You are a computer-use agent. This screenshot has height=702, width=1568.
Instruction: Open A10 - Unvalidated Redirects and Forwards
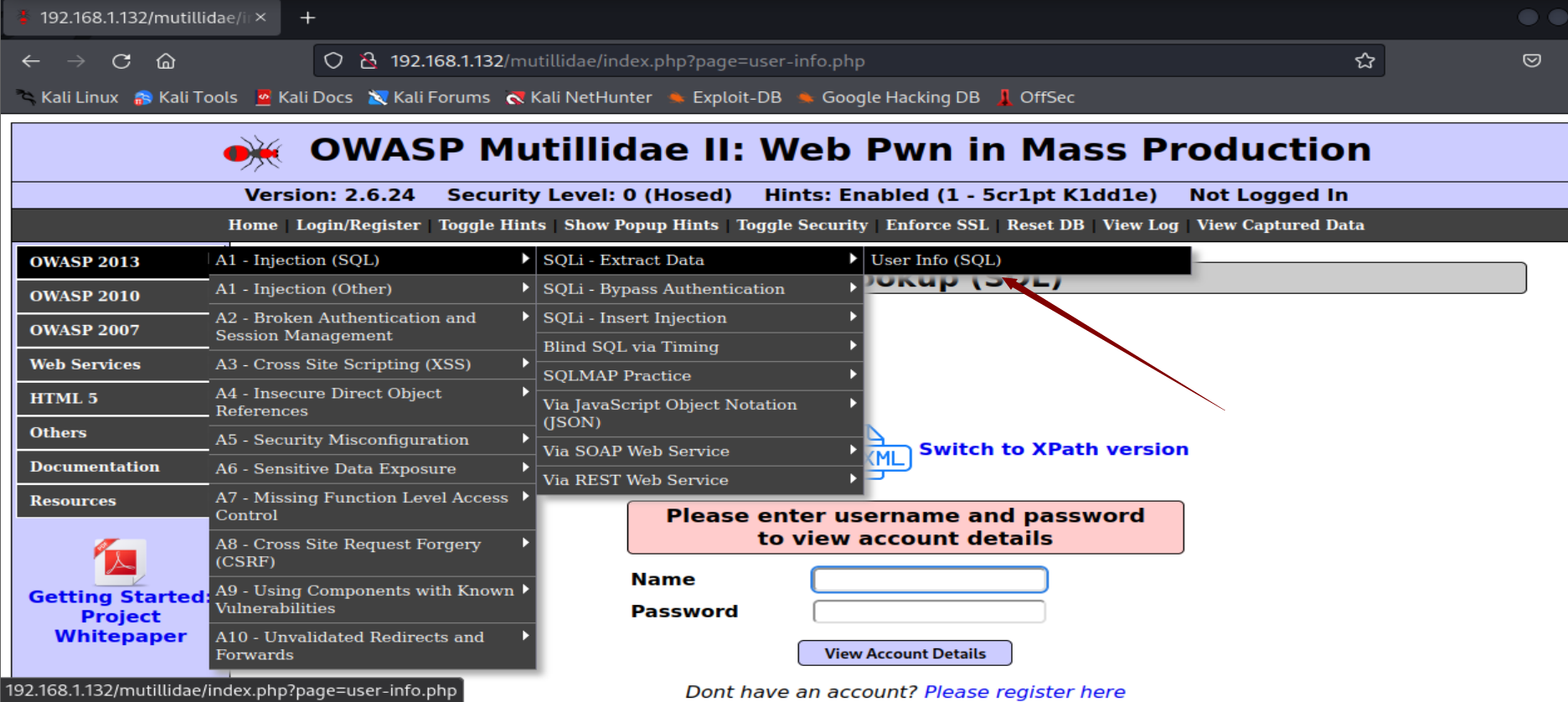tap(372, 646)
